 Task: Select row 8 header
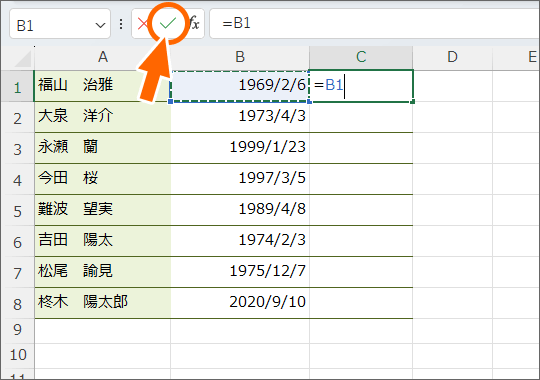[x=17, y=304]
